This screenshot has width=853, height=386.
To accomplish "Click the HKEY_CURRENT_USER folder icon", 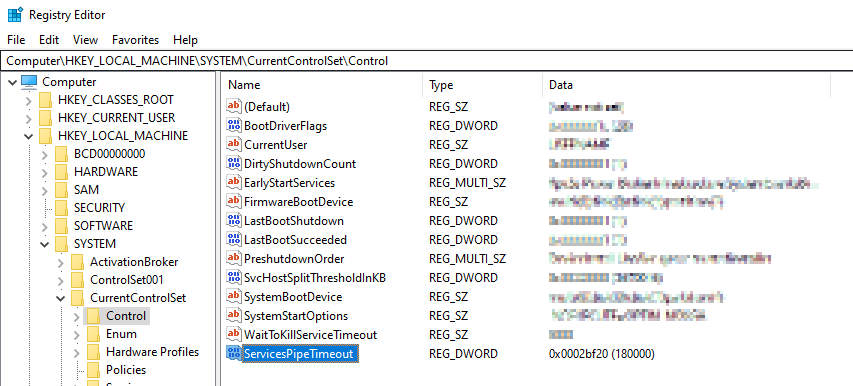I will [x=46, y=118].
